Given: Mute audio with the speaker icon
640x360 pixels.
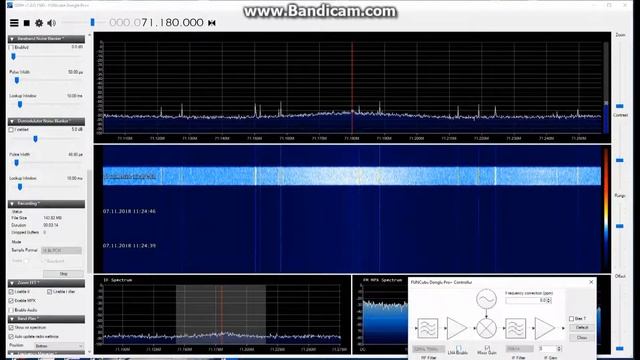Looking at the screenshot, I should coord(52,23).
